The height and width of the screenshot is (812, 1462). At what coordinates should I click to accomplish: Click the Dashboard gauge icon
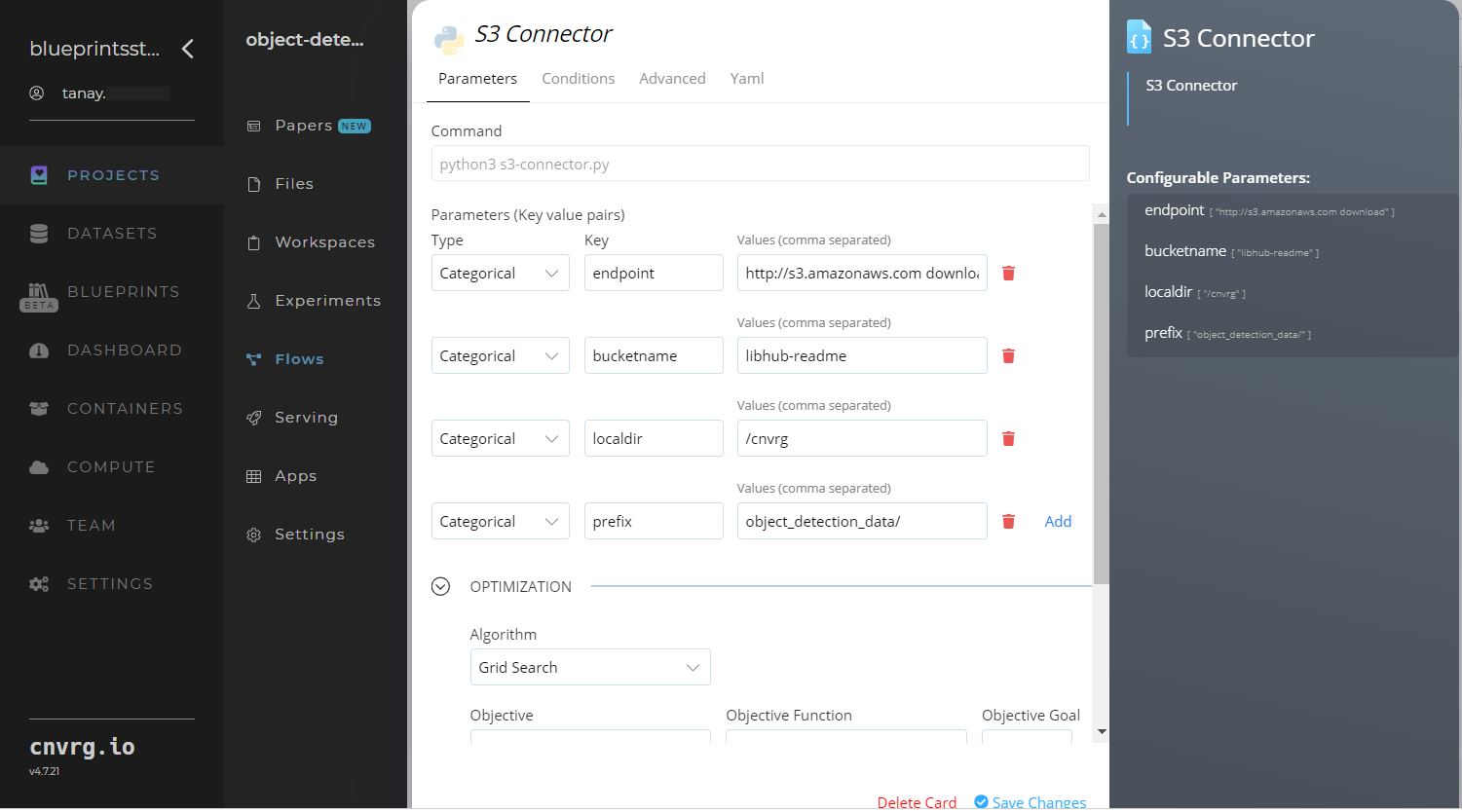pos(39,351)
